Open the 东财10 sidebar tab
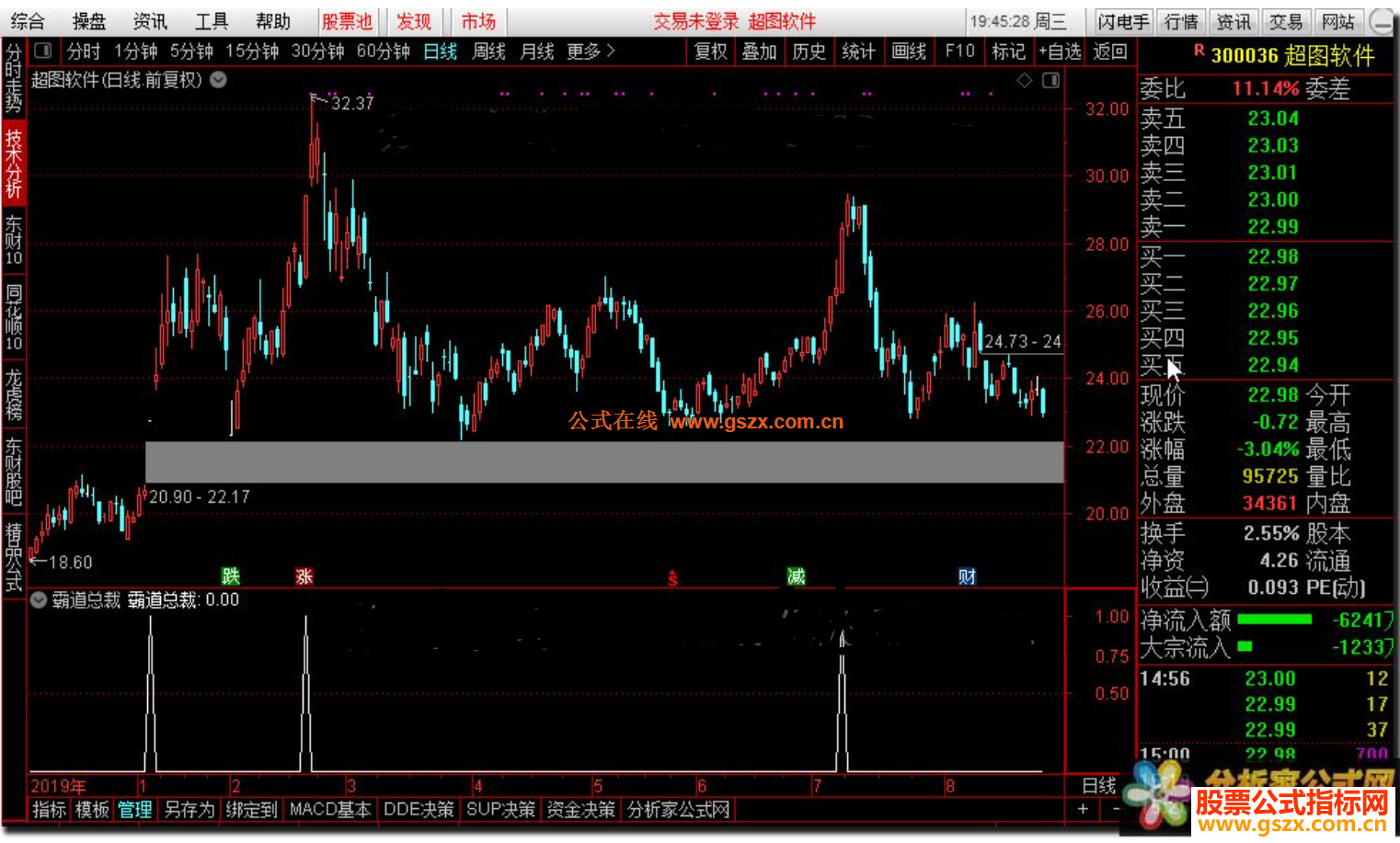The width and height of the screenshot is (1400, 843). 14,240
